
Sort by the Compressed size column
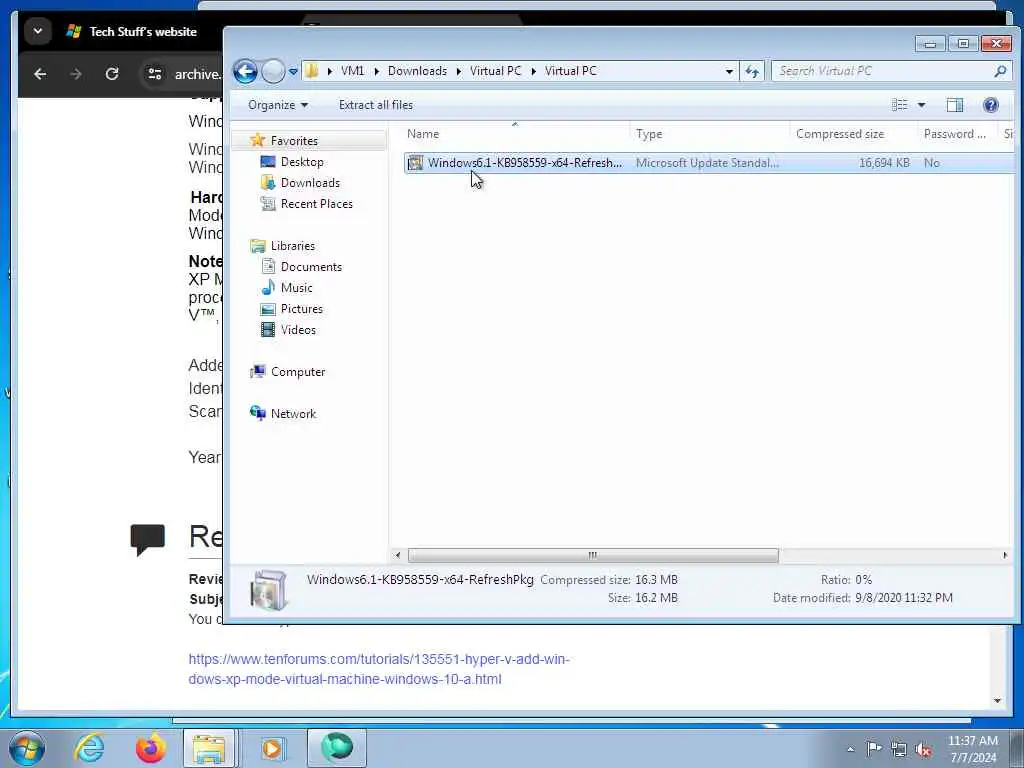coord(854,134)
